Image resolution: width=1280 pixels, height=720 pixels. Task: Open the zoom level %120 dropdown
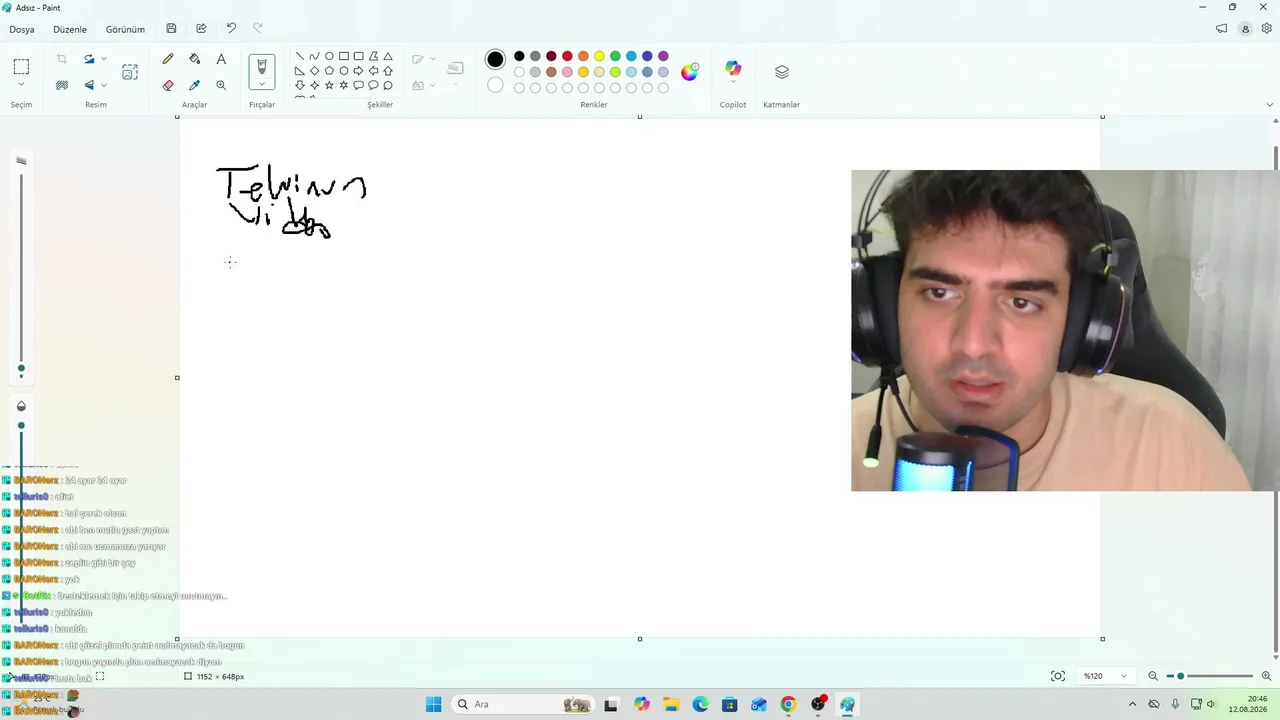1105,676
